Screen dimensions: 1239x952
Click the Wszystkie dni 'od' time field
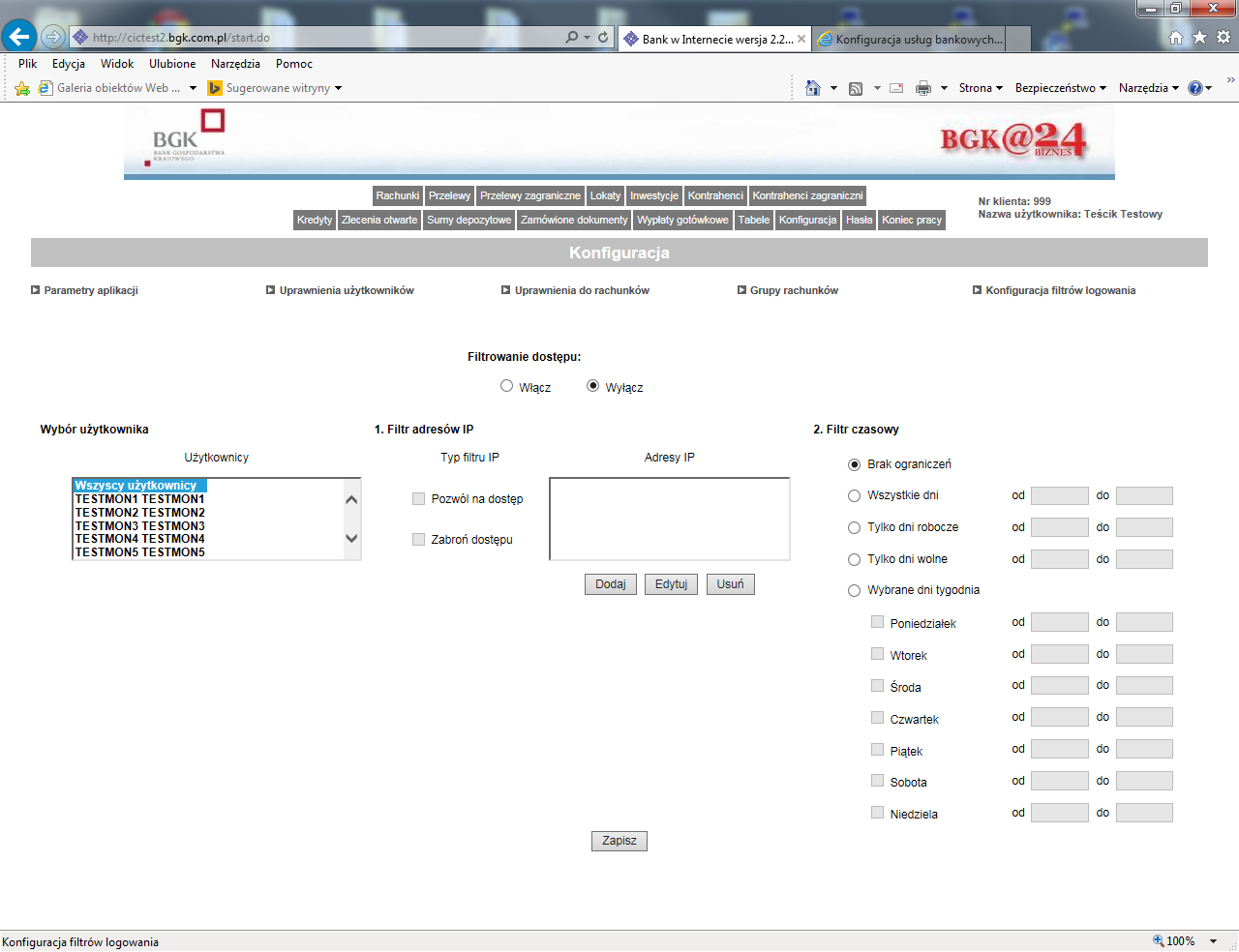pos(1060,495)
